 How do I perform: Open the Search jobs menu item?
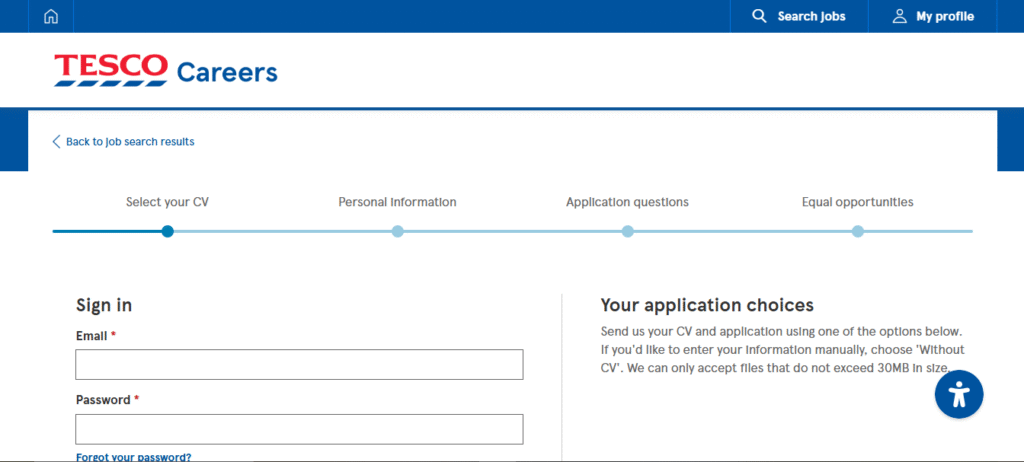coord(811,16)
